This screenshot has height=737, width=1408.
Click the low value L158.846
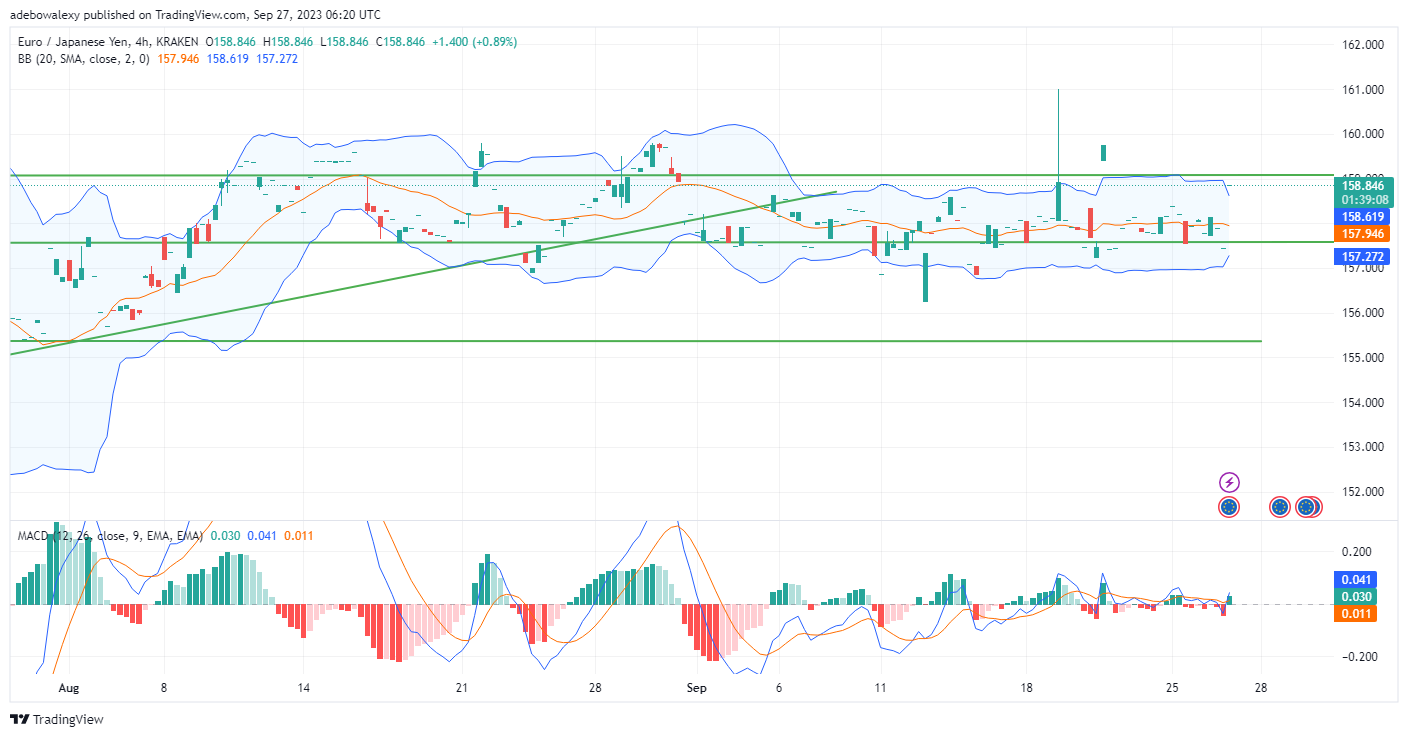tap(344, 42)
